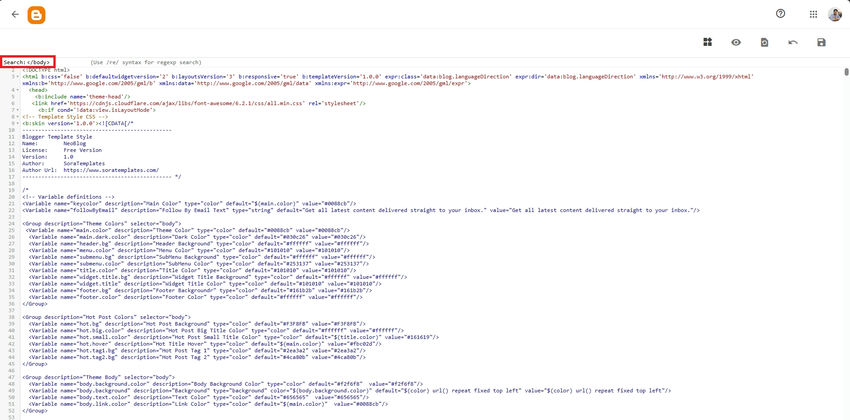Viewport: 850px width, 420px height.
Task: Open the account profile avatar
Action: [835, 15]
